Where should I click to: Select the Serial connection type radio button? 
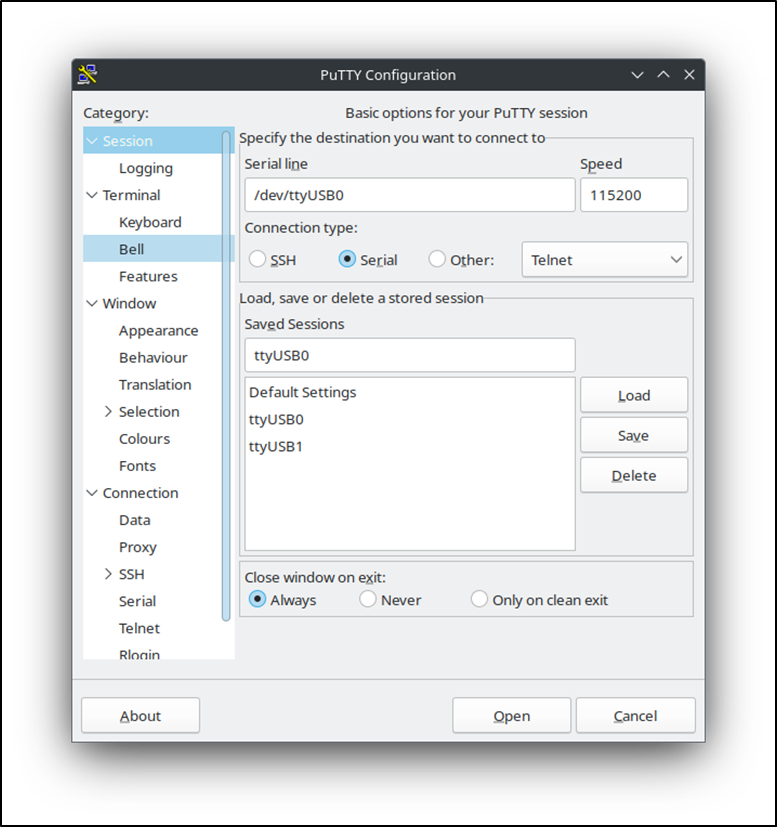pyautogui.click(x=347, y=259)
